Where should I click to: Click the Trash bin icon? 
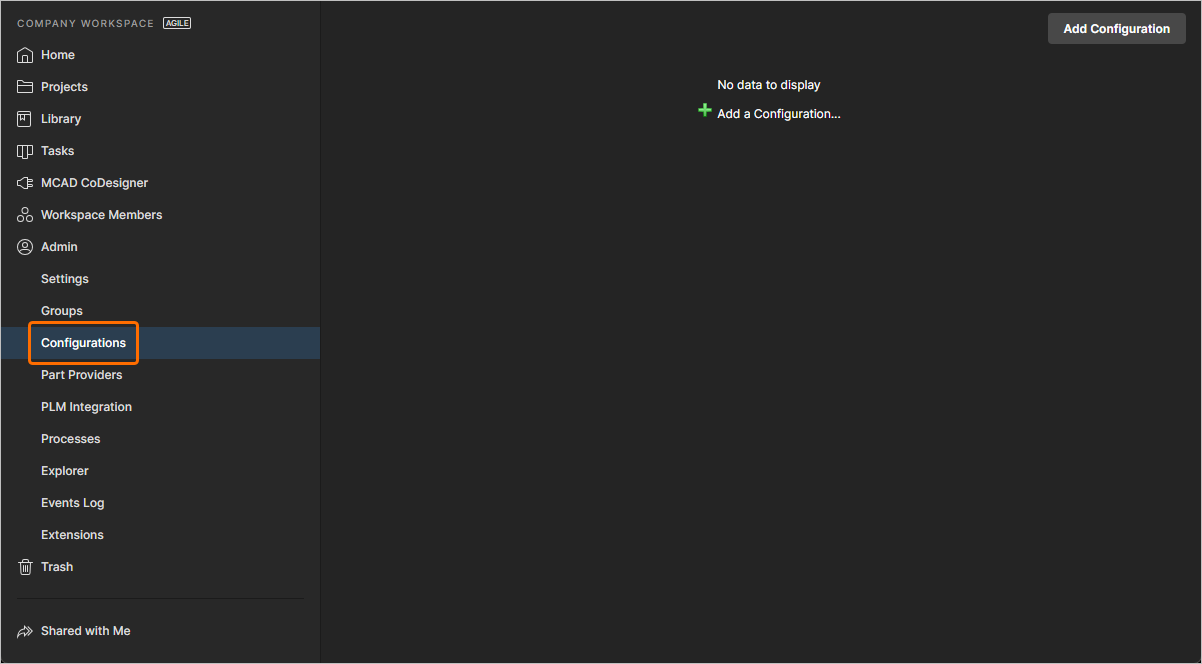tap(25, 567)
